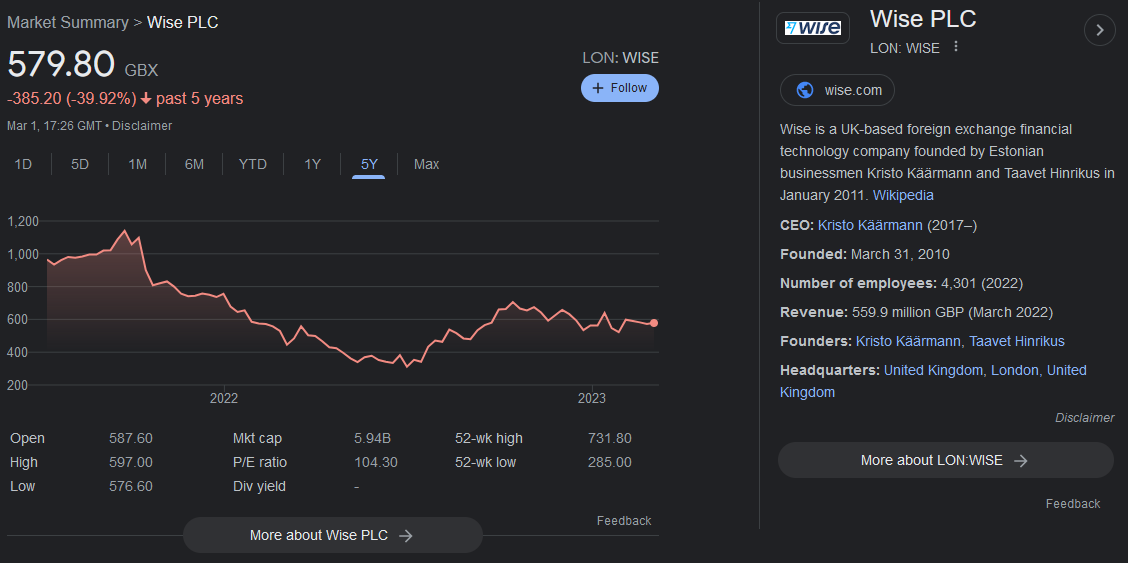The width and height of the screenshot is (1128, 563).
Task: Click the chart's current price endpoint dot
Action: [653, 323]
